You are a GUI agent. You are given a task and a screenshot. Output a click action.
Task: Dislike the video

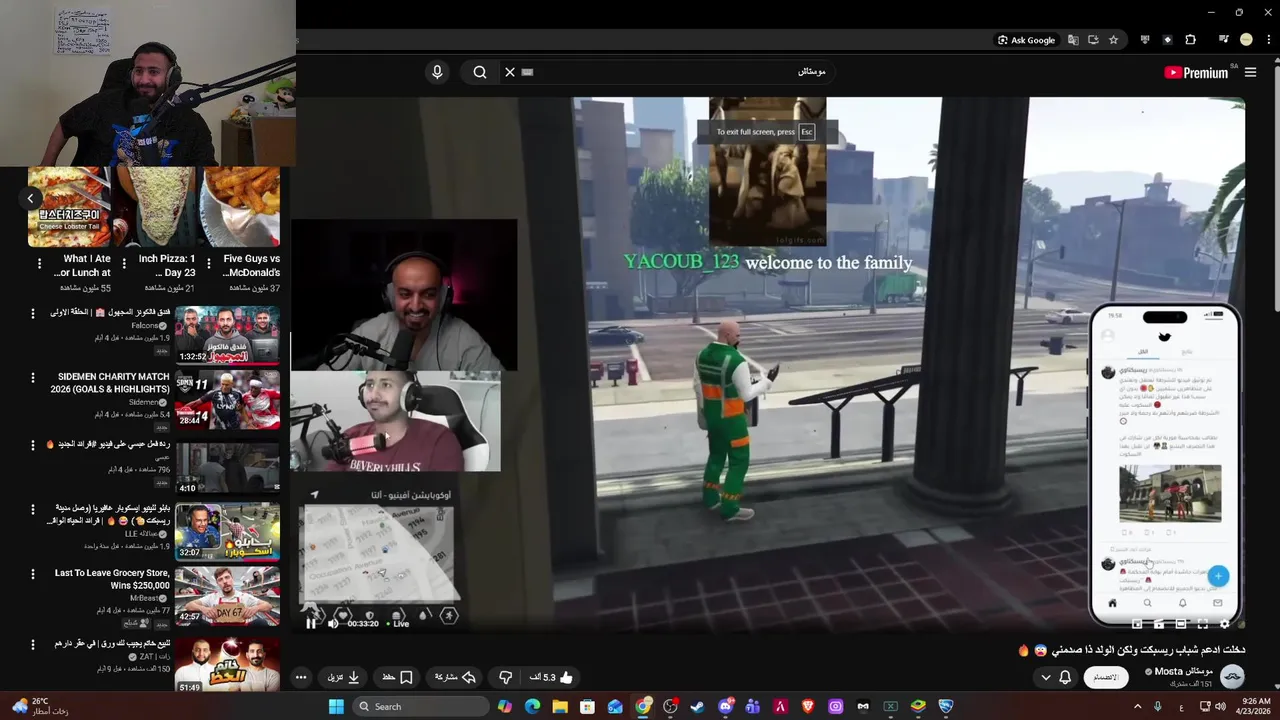pos(506,677)
